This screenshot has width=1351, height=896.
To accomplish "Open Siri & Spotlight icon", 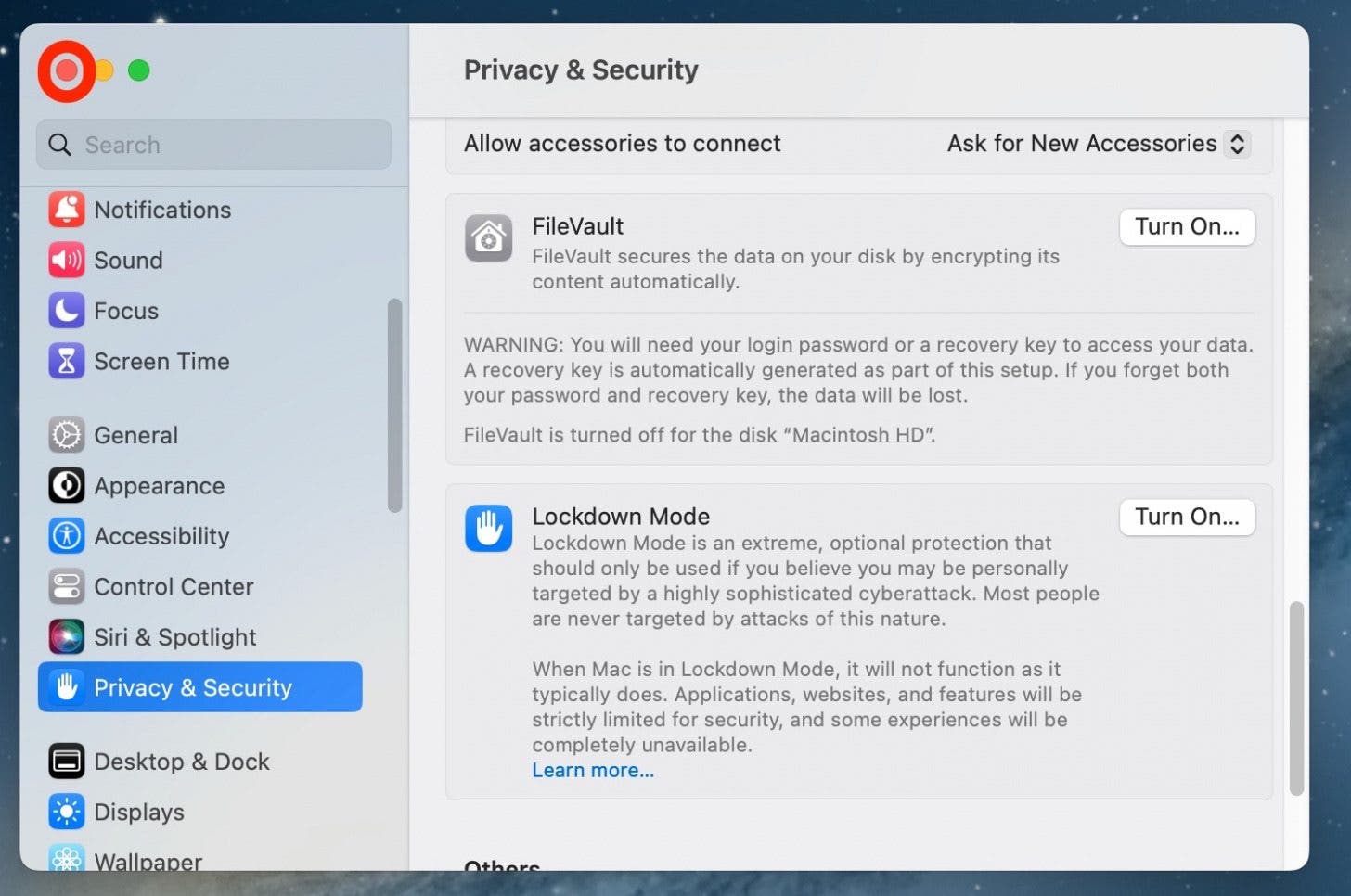I will 67,636.
